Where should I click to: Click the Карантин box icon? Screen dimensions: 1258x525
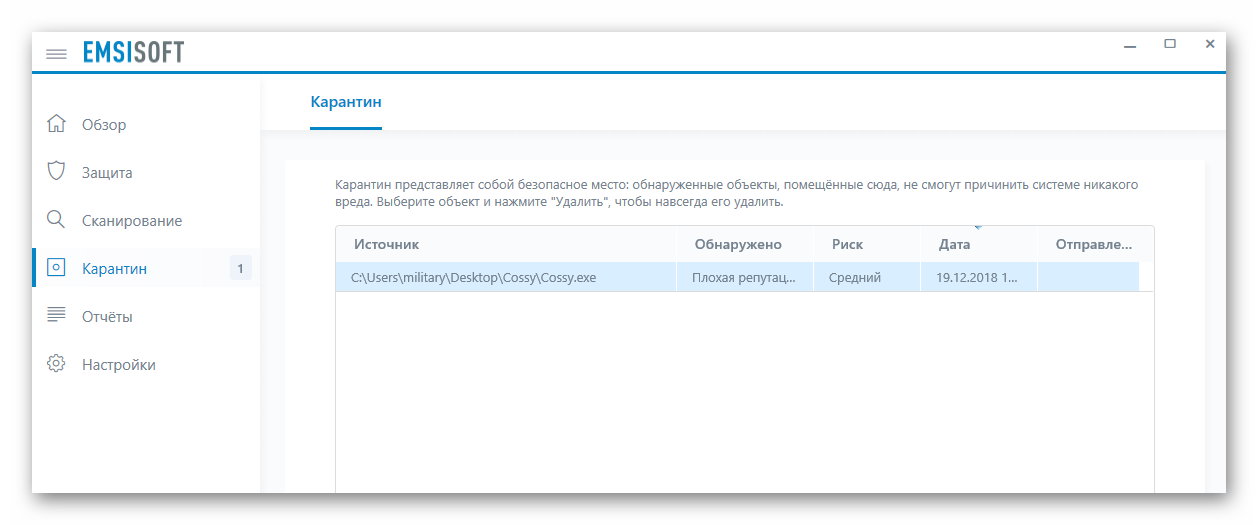[57, 267]
